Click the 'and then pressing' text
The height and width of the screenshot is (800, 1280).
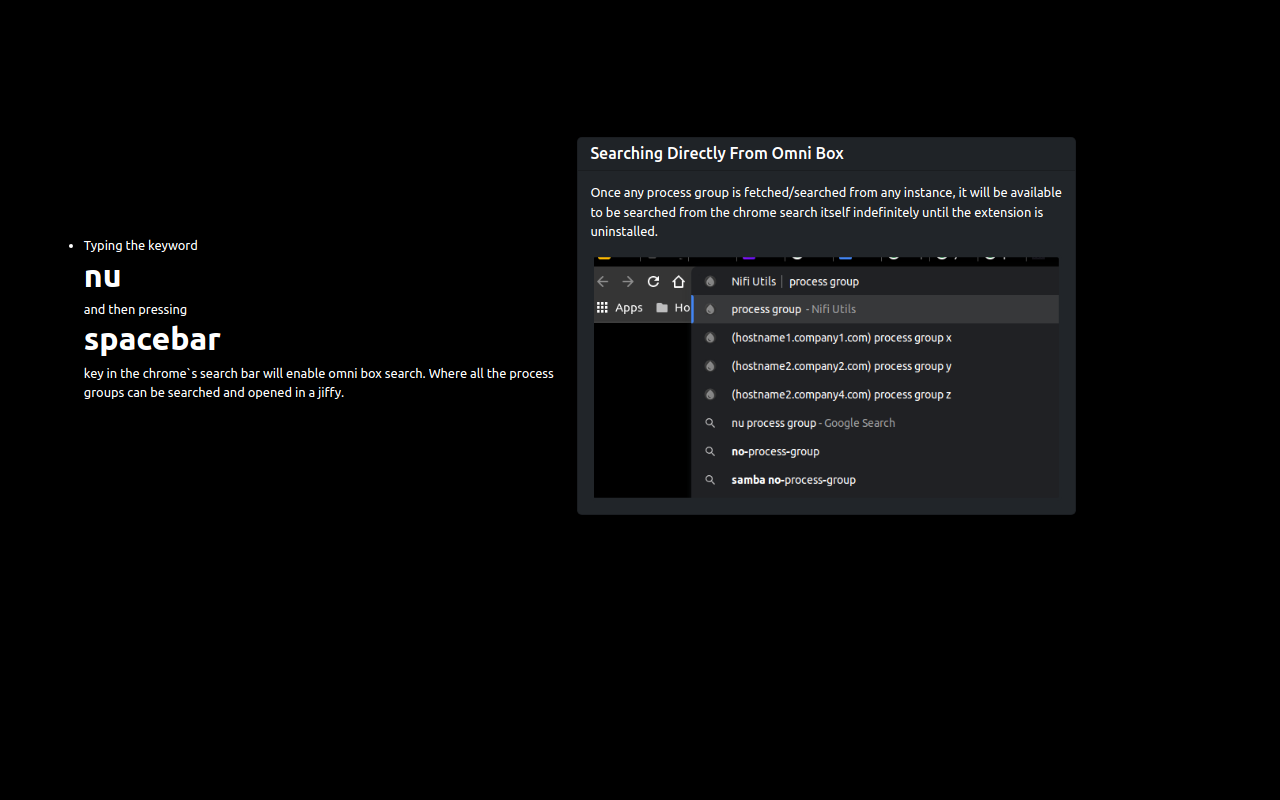tap(135, 309)
